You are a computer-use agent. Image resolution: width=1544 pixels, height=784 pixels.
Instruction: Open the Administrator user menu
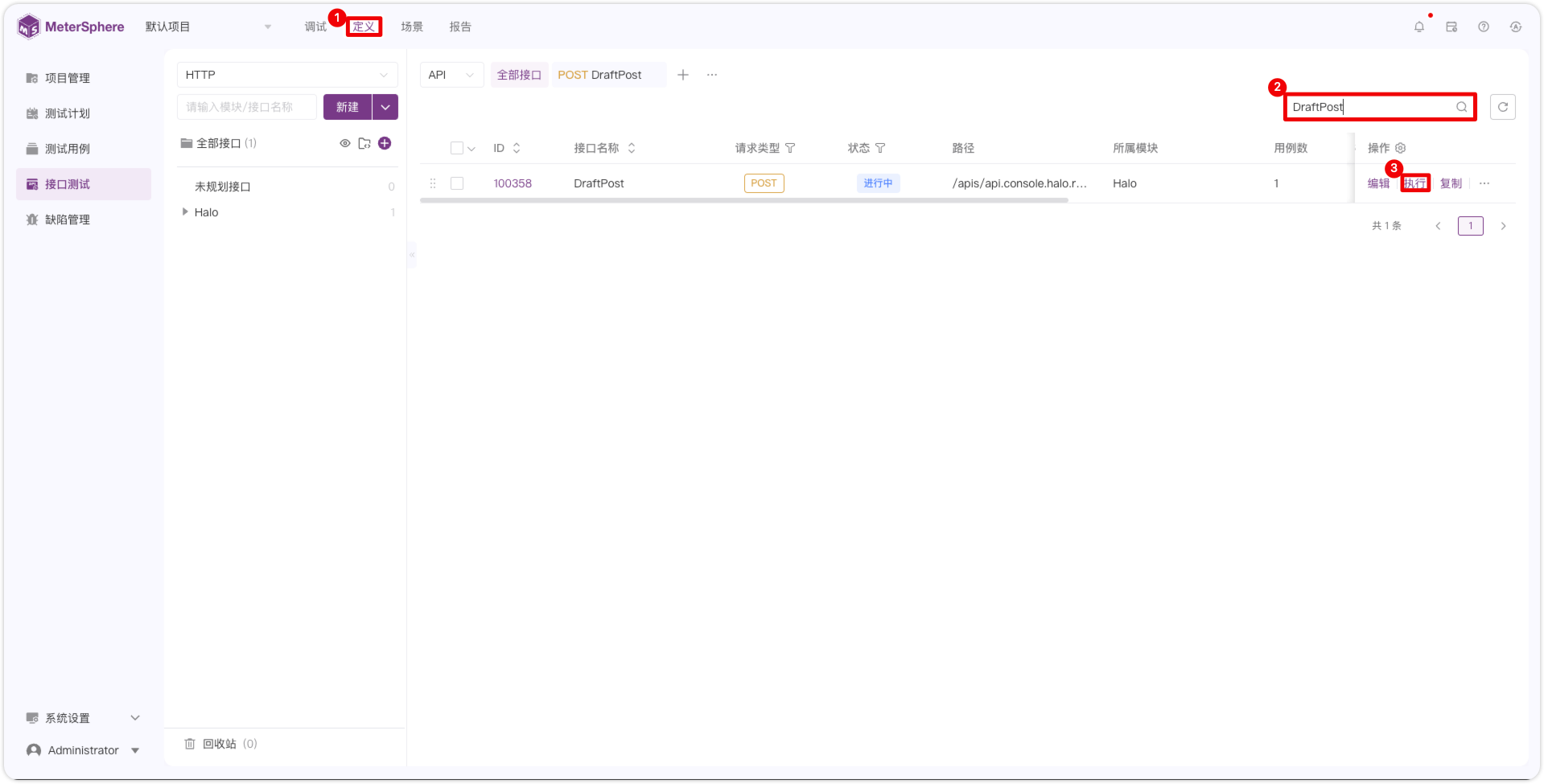tap(83, 750)
